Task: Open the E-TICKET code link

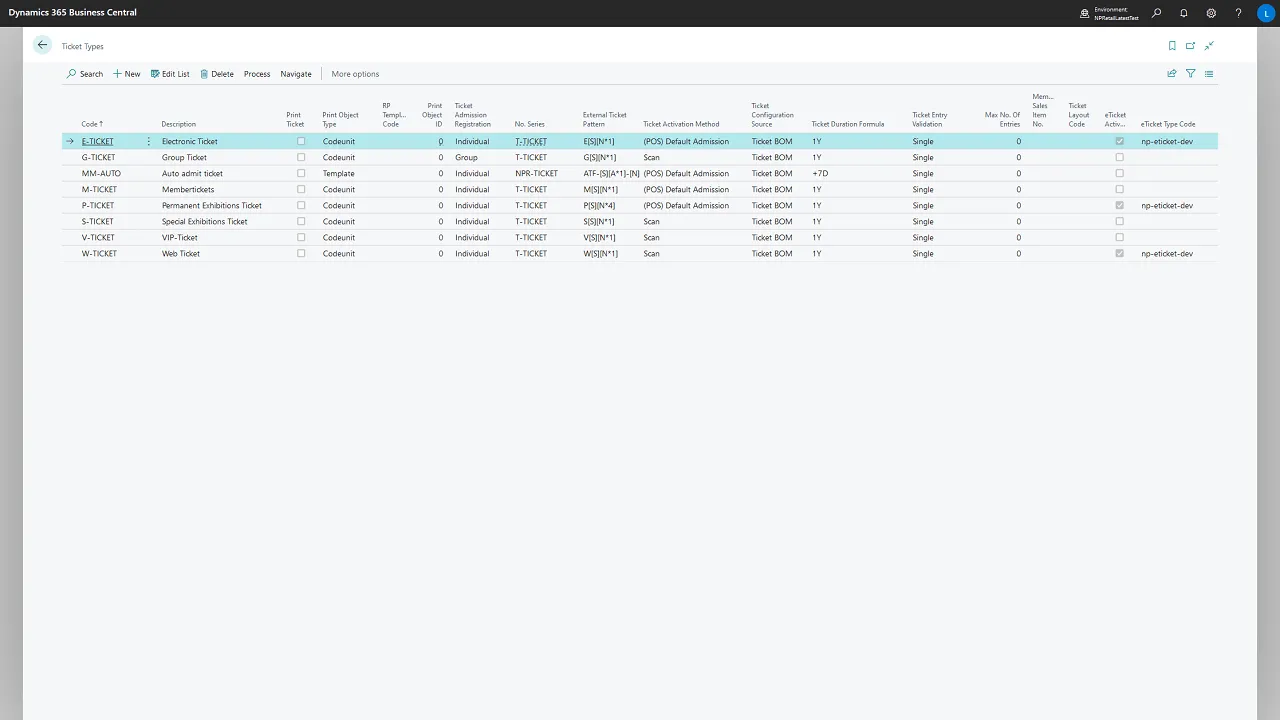Action: (x=98, y=142)
